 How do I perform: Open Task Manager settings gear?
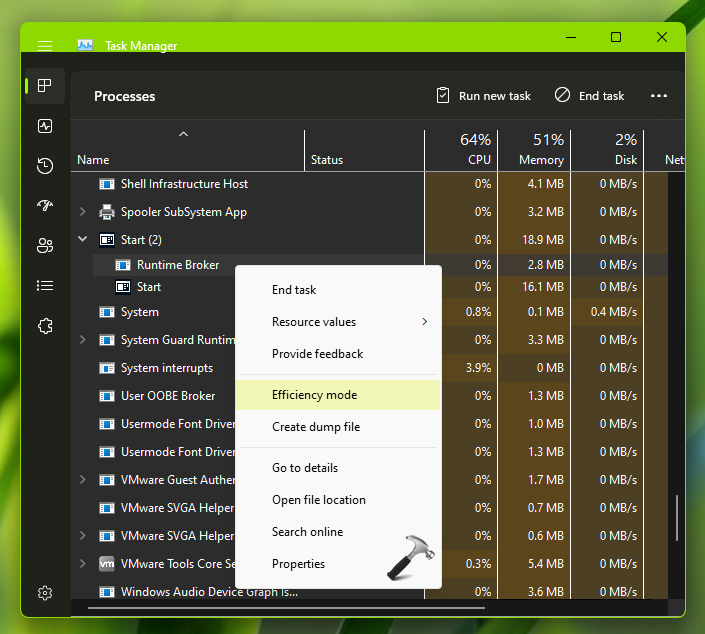click(x=45, y=593)
